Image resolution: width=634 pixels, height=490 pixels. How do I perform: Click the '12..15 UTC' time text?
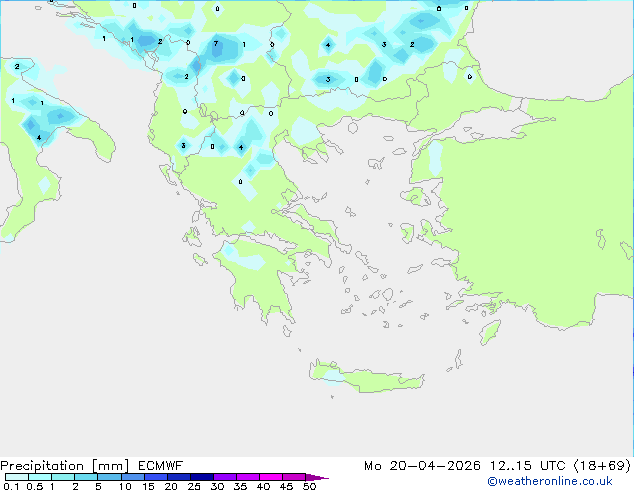pyautogui.click(x=527, y=466)
